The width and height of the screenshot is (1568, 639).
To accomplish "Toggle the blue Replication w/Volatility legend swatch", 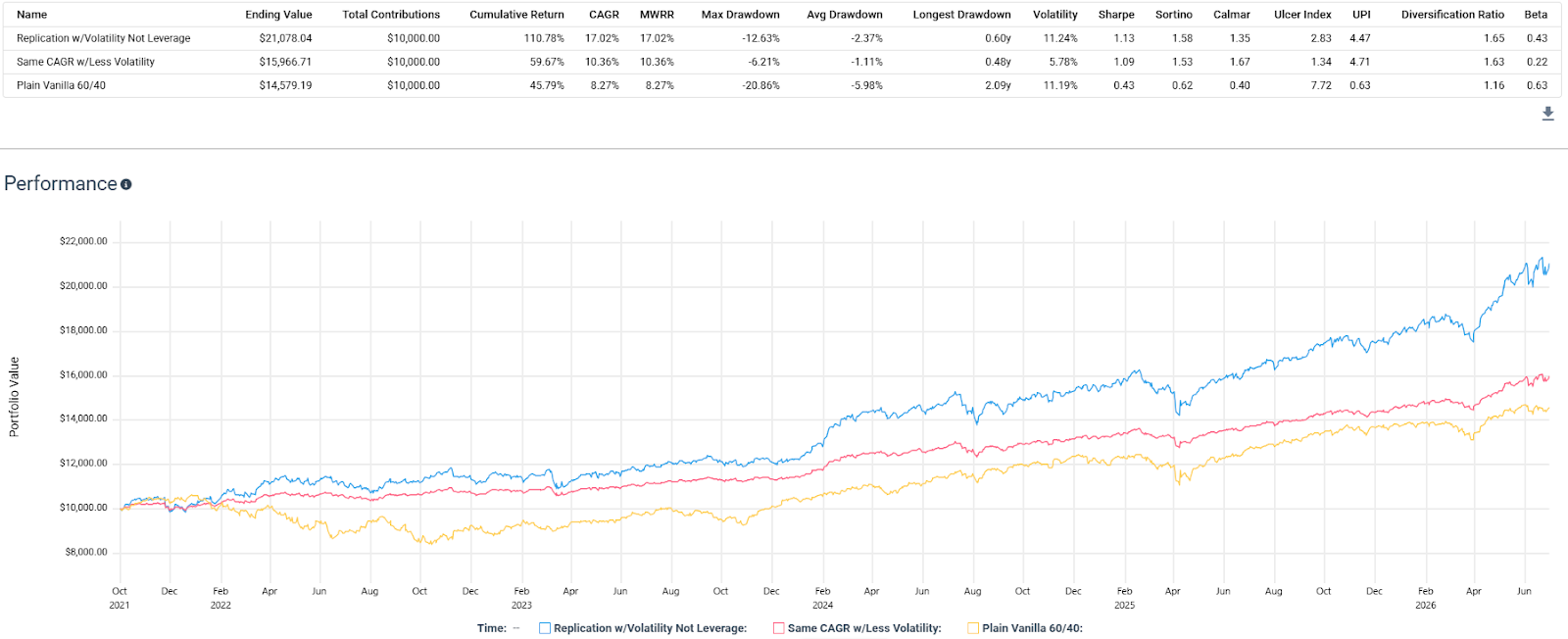I will tap(545, 628).
